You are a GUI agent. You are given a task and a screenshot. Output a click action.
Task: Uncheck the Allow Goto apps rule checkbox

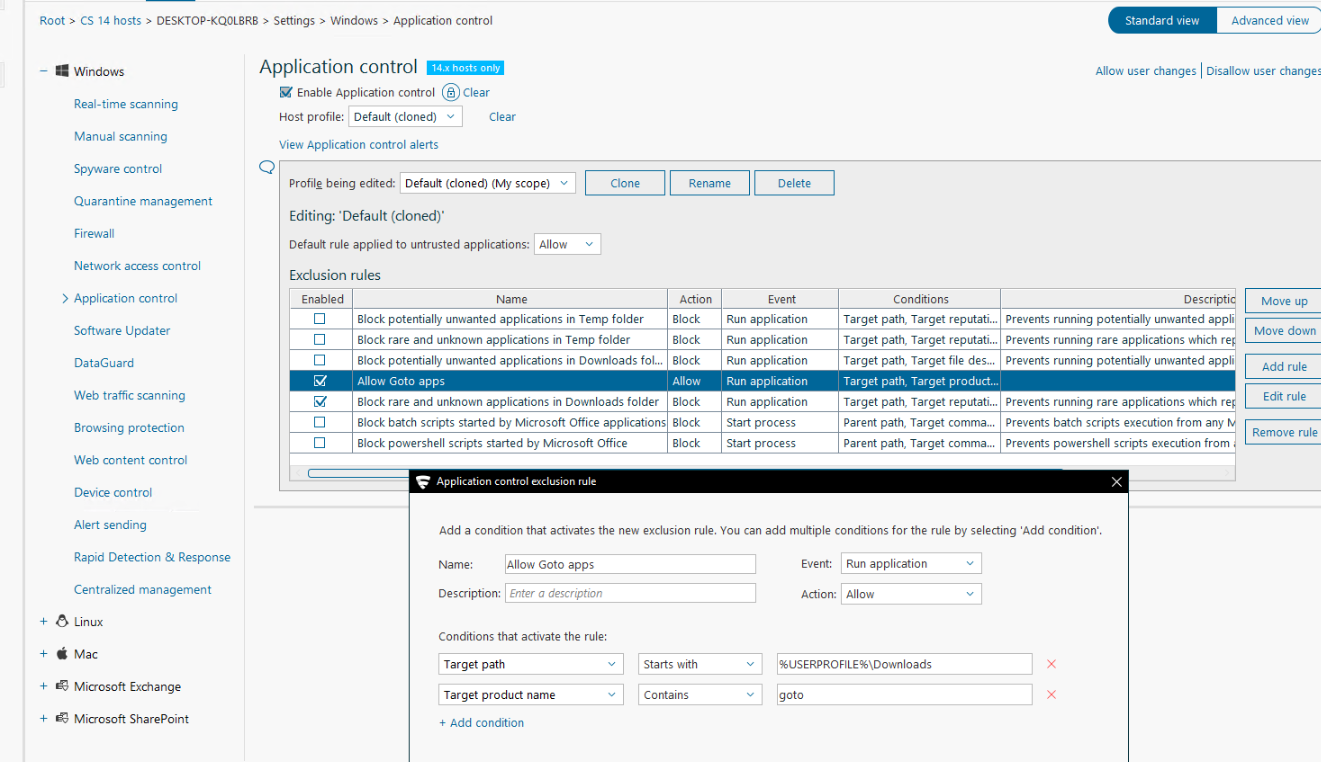(x=320, y=381)
